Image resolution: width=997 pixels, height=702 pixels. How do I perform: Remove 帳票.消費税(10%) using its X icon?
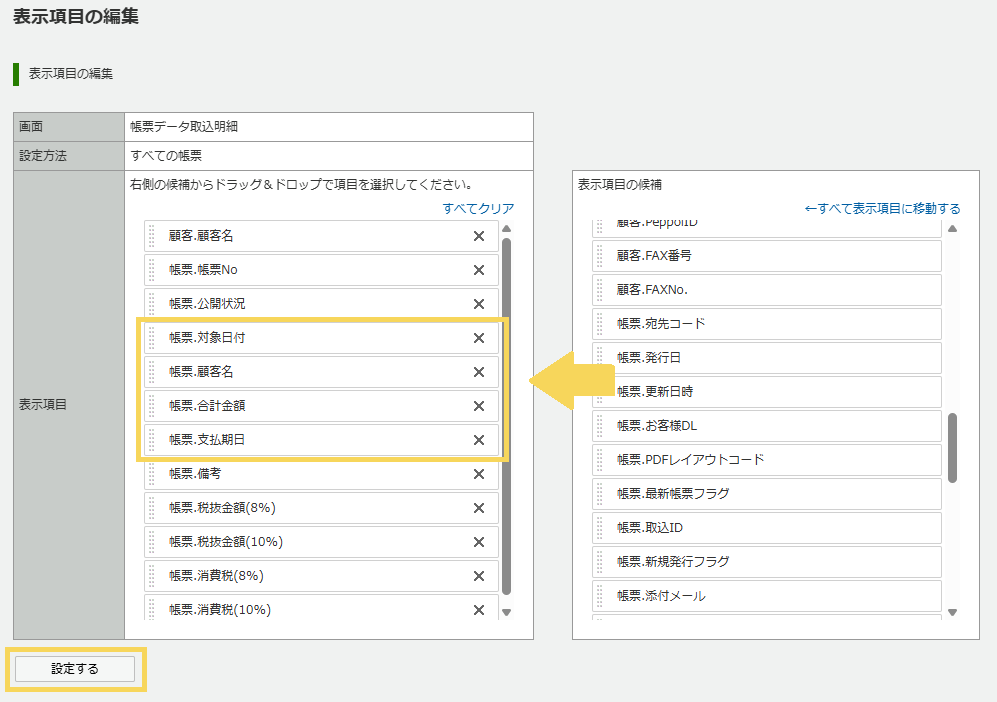[x=478, y=609]
